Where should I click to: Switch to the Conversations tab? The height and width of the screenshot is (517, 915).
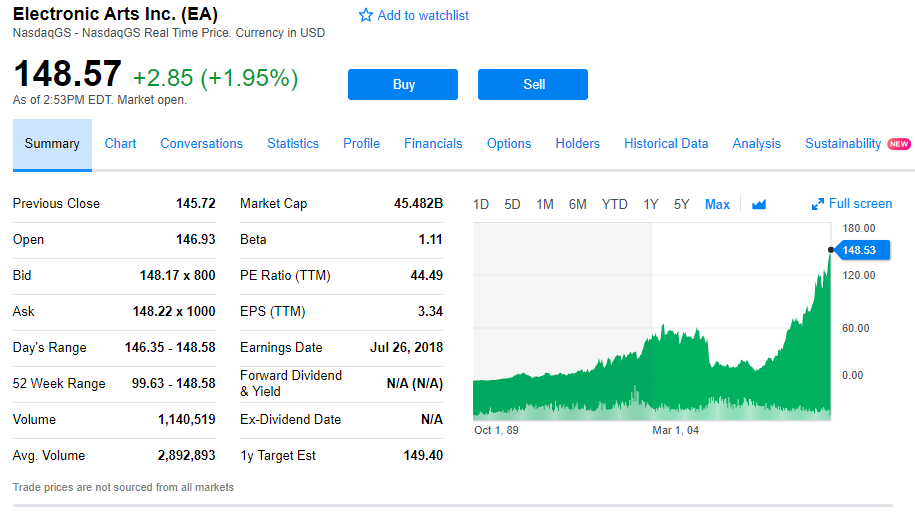point(201,143)
